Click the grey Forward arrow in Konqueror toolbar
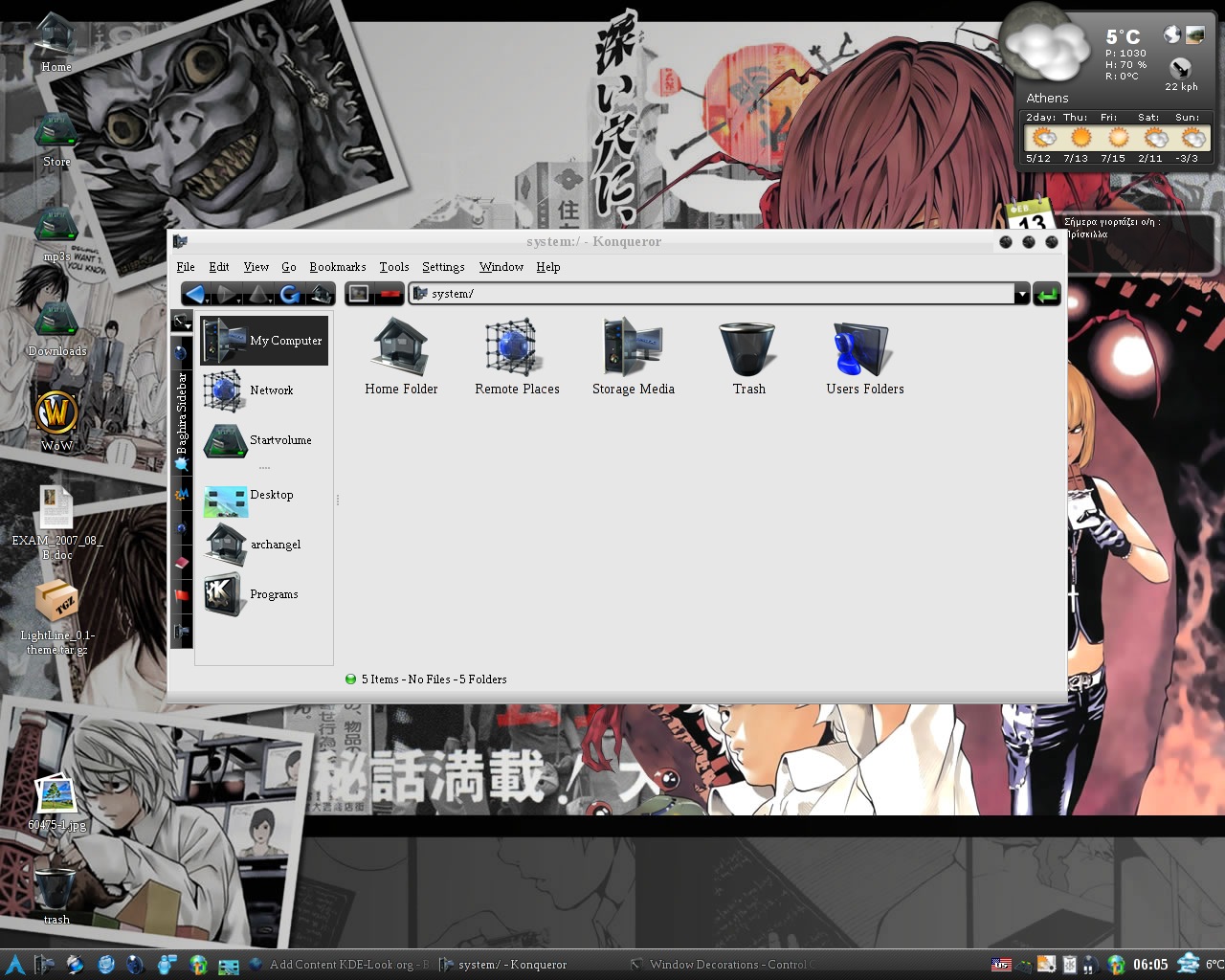This screenshot has height=980, width=1225. coord(228,294)
